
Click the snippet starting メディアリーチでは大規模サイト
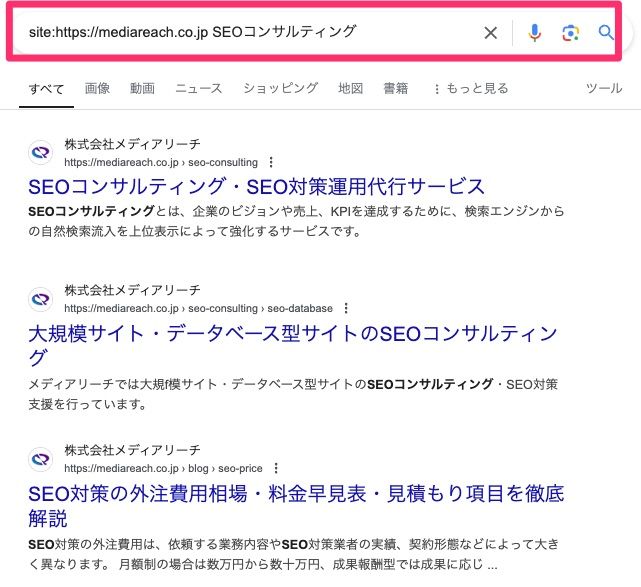pyautogui.click(x=293, y=394)
